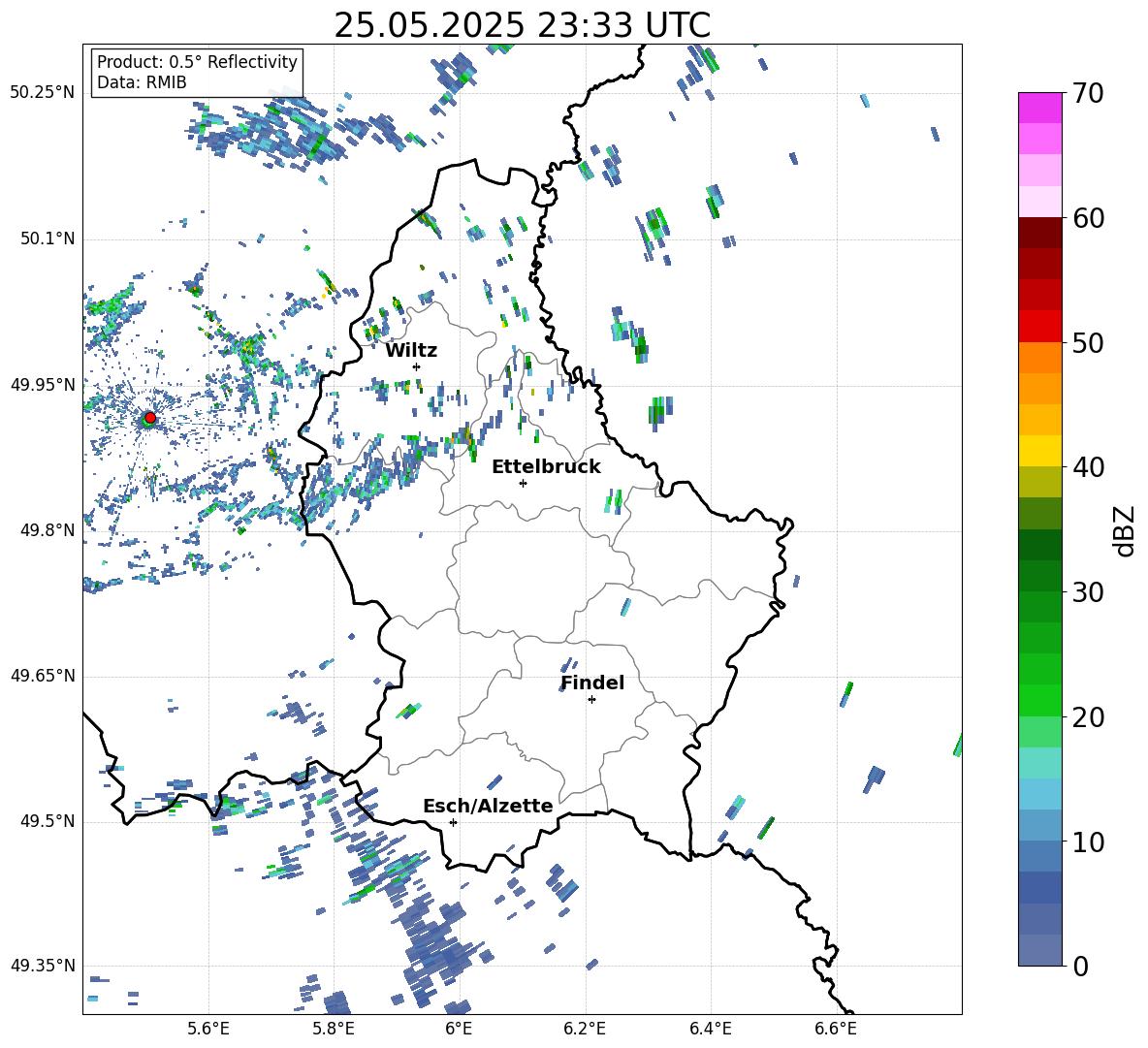This screenshot has width=1148, height=1048.
Task: Click the magenta top colorbar swatch
Action: coord(1039,108)
